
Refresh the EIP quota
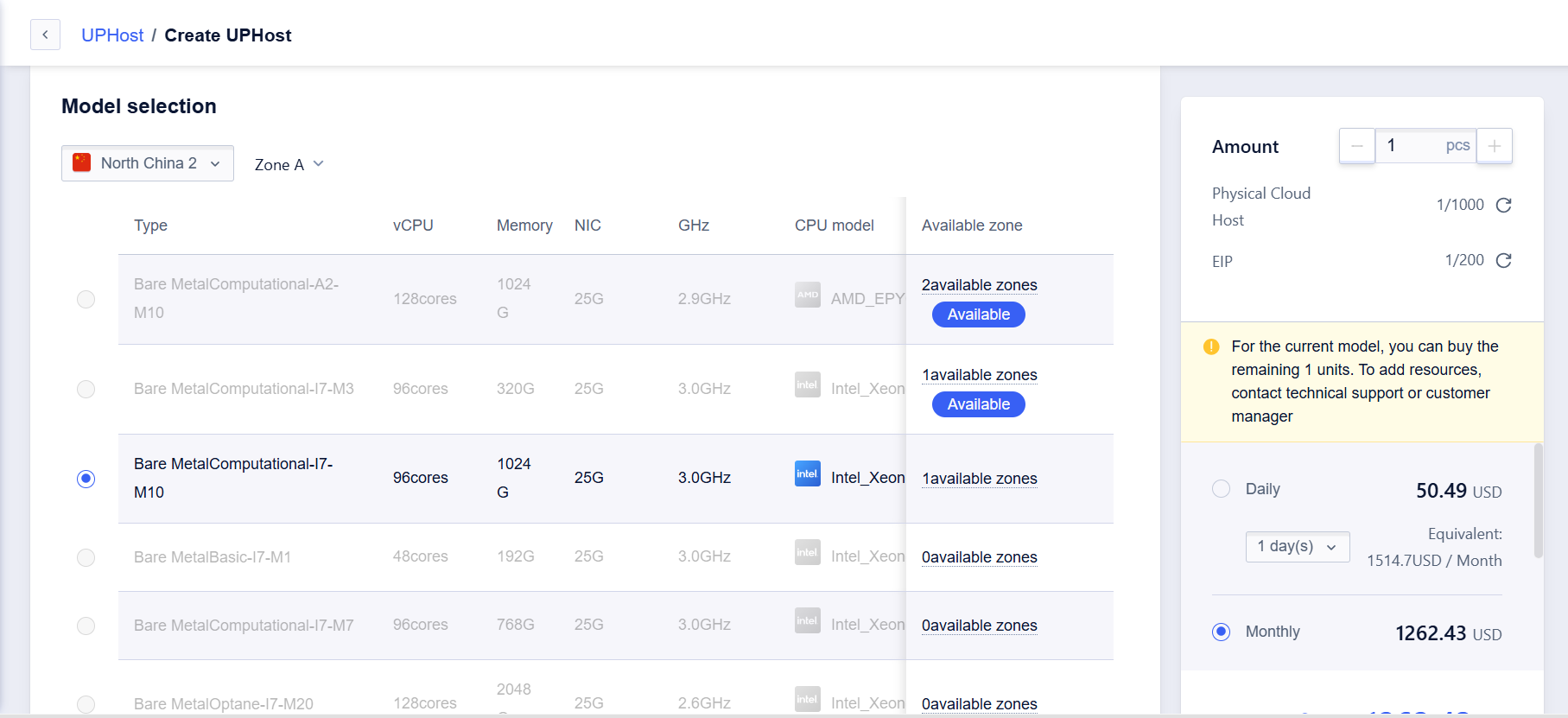1504,260
